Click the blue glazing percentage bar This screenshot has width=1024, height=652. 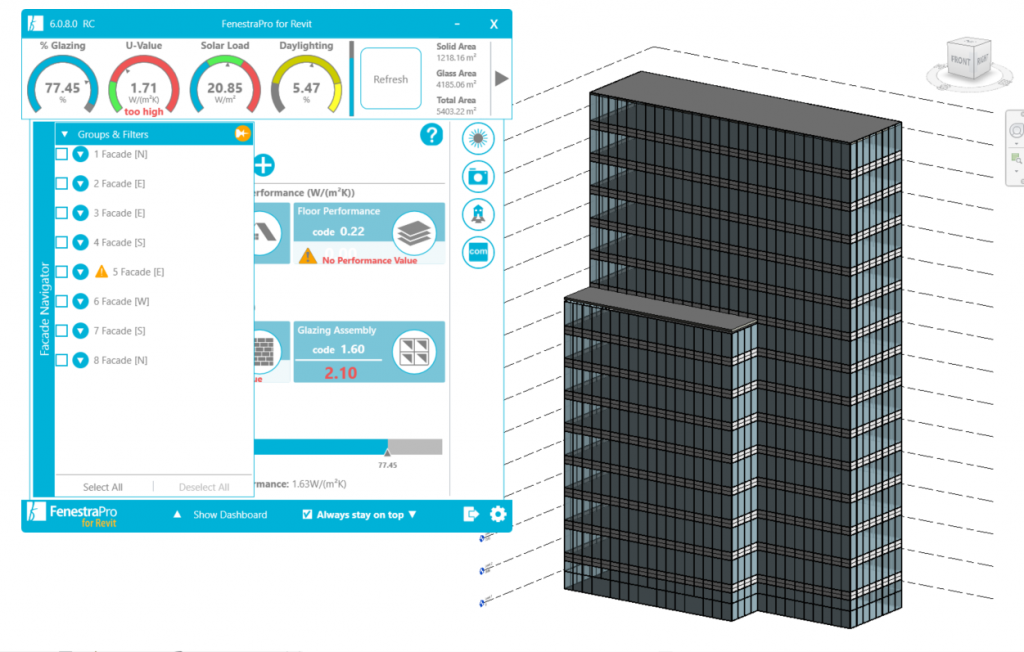(321, 447)
